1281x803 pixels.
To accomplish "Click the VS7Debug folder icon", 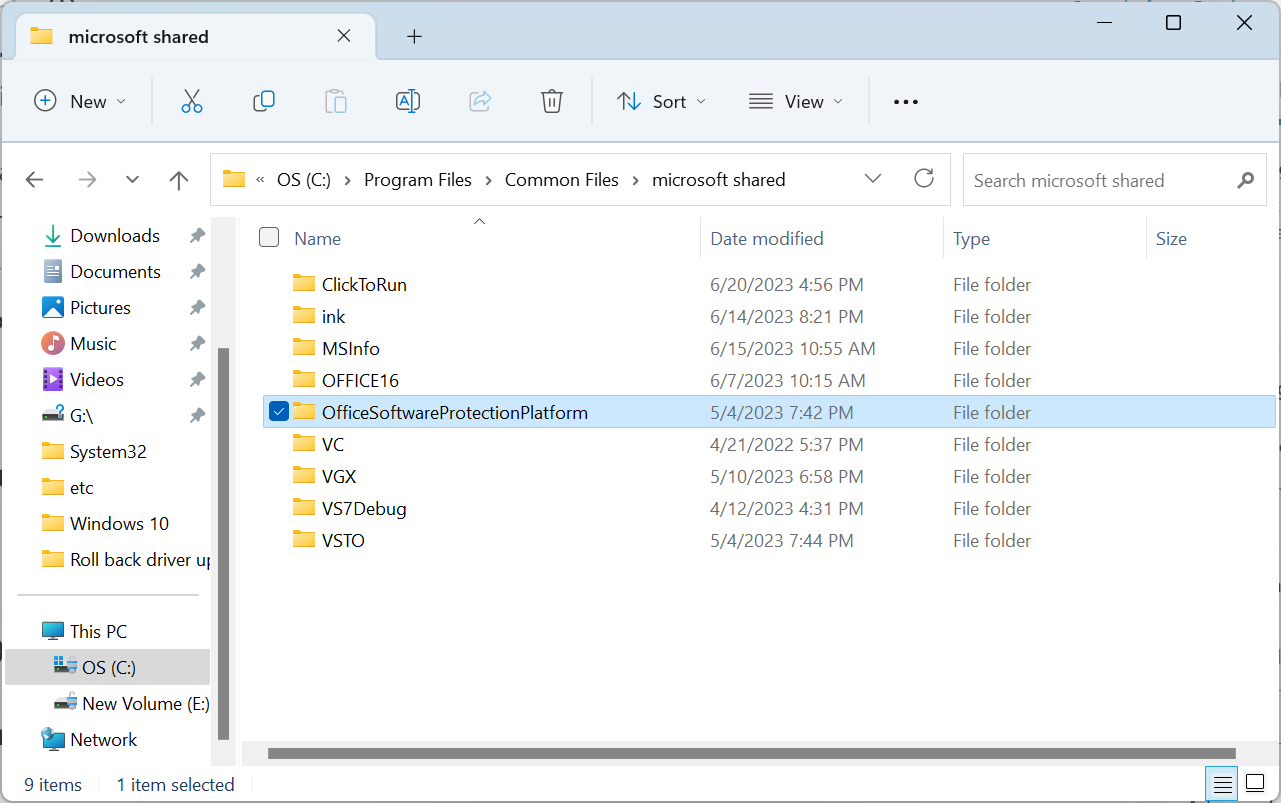I will pyautogui.click(x=304, y=508).
